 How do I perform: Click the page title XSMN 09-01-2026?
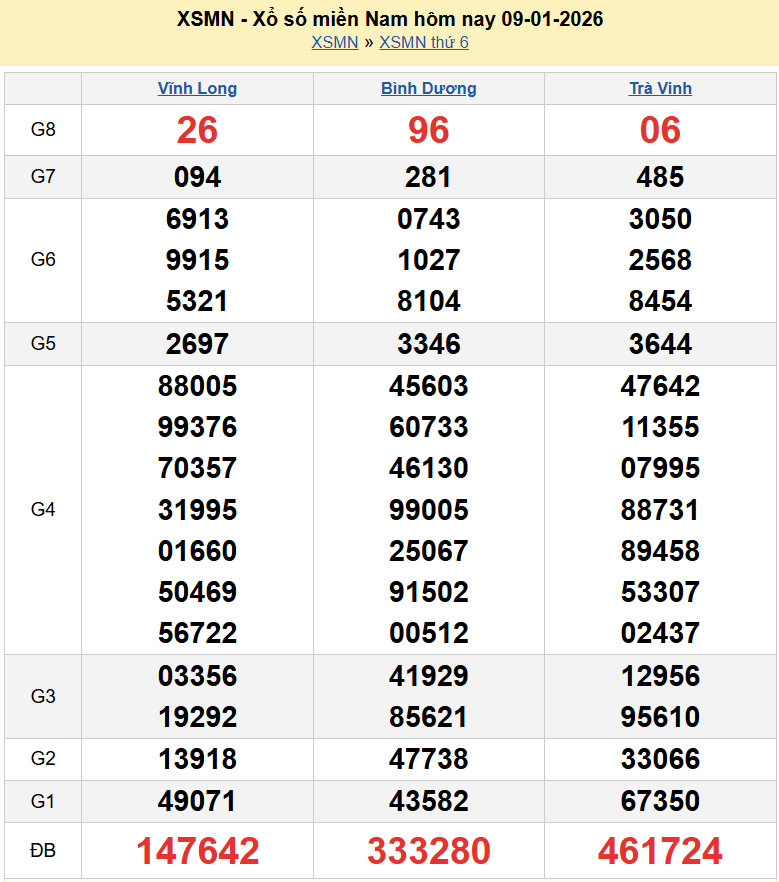389,19
